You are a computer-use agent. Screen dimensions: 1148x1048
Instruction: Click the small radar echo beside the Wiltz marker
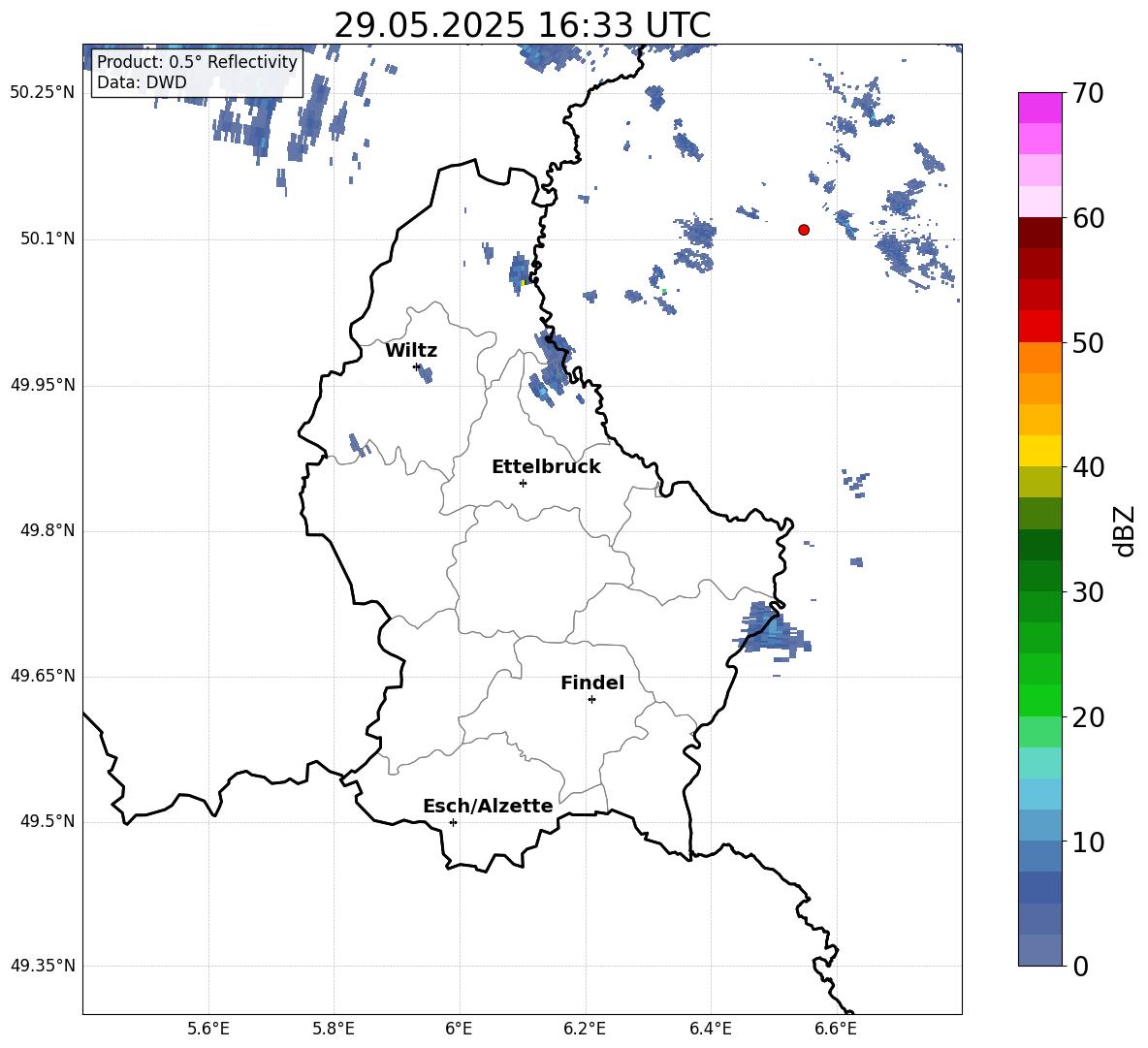(425, 374)
